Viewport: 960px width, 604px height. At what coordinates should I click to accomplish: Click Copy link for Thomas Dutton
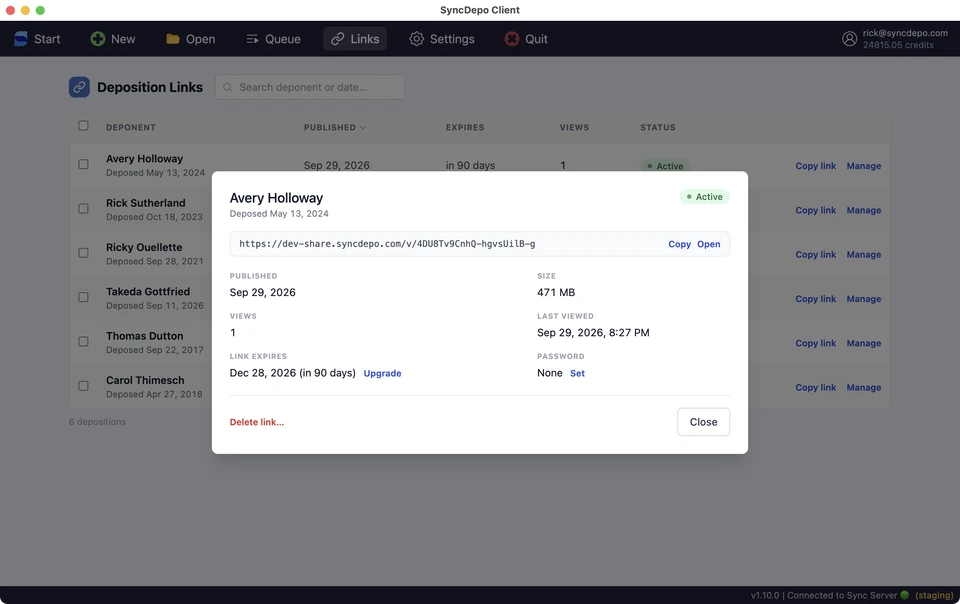coord(816,343)
